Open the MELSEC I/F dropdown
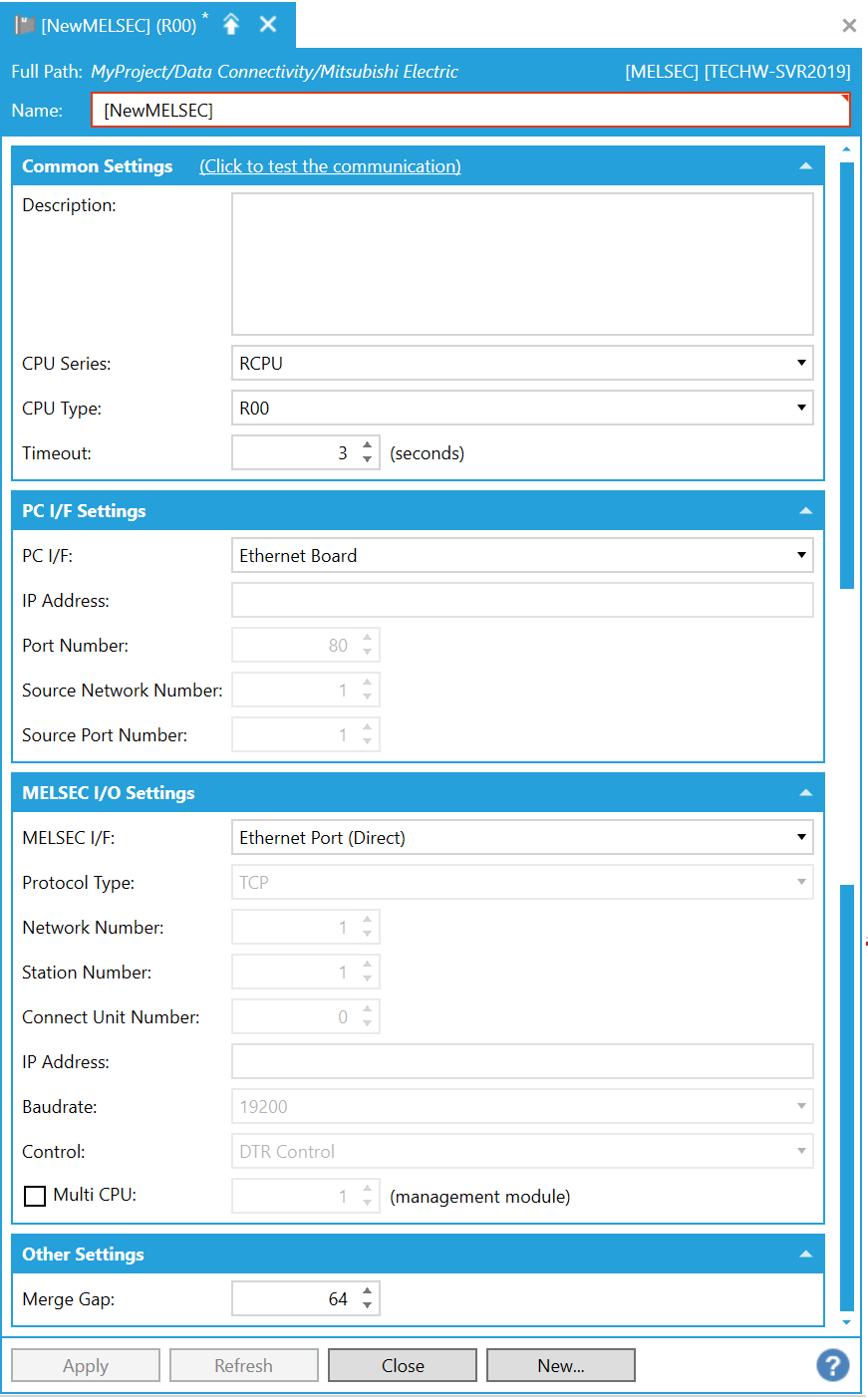The height and width of the screenshot is (1398, 868). [522, 837]
